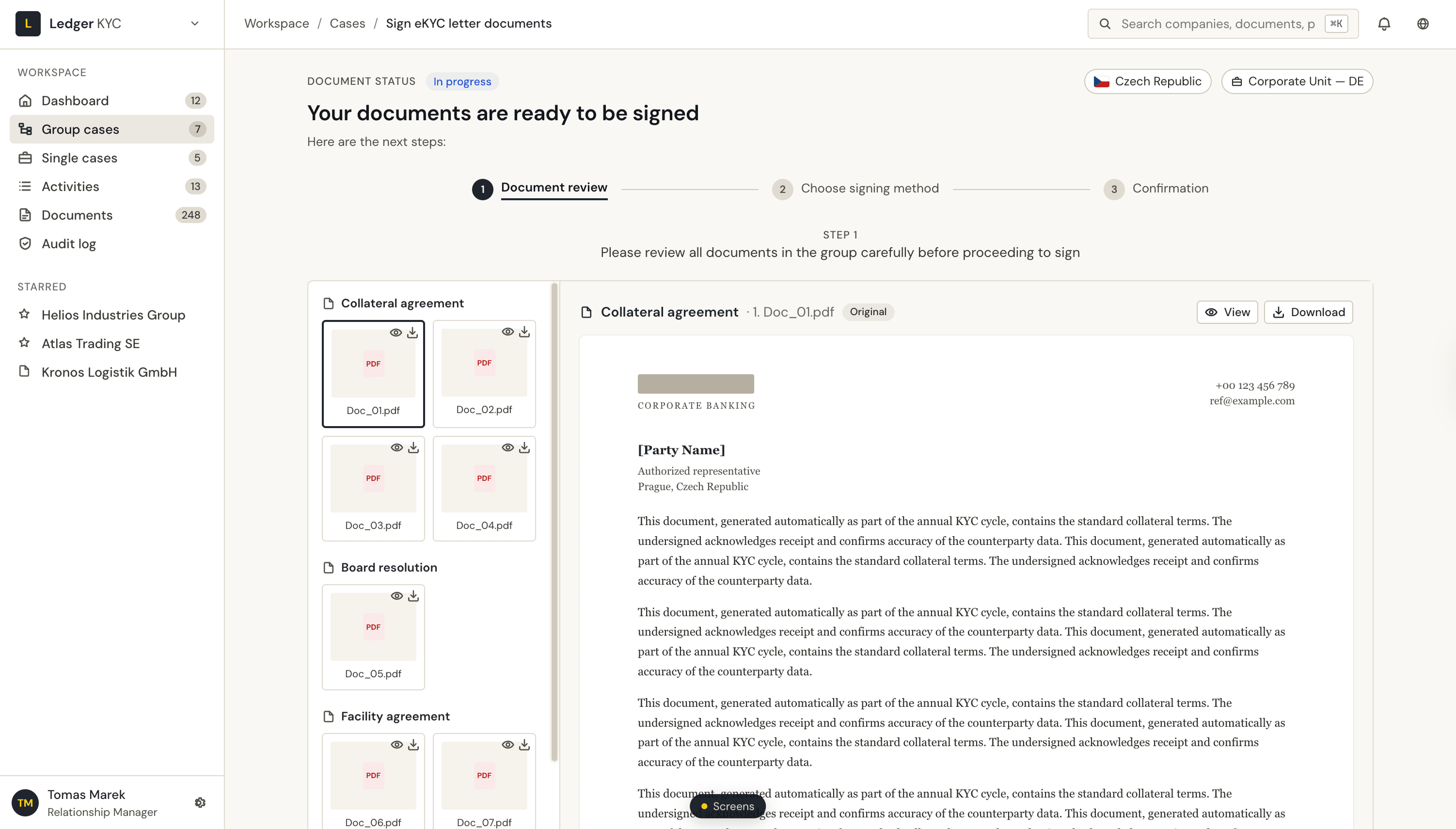Open the Czech Republic country selector
The height and width of the screenshot is (829, 1456).
point(1147,81)
